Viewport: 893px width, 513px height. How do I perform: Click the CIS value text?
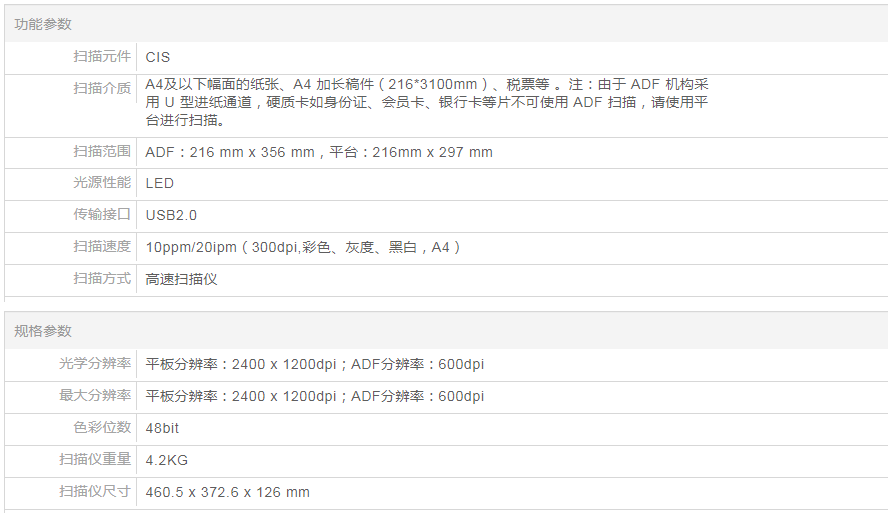[x=158, y=57]
